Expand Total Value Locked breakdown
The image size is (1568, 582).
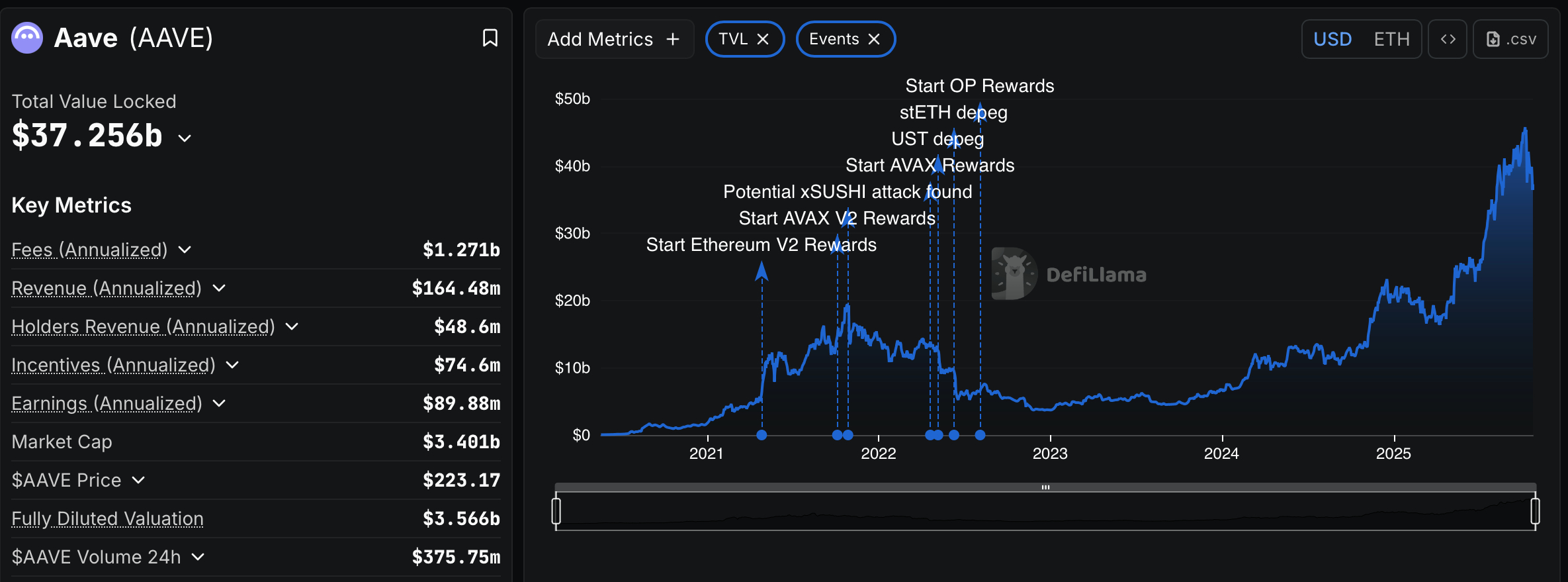(185, 138)
